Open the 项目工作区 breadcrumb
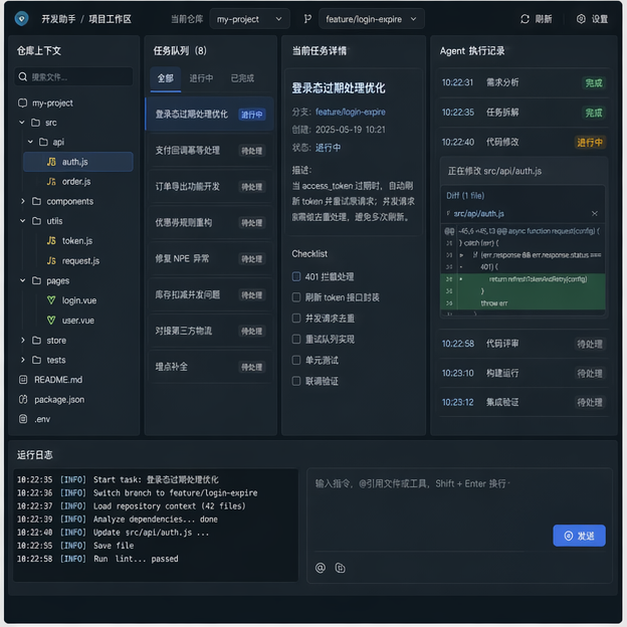The image size is (627, 627). (x=110, y=19)
